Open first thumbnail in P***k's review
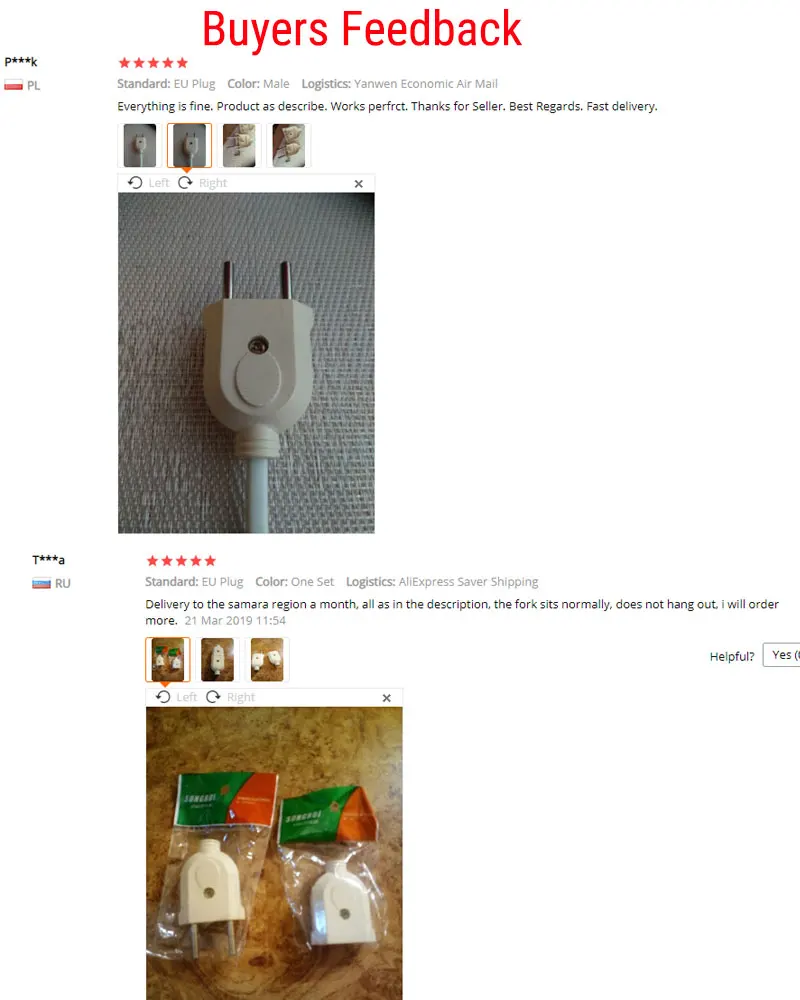Image resolution: width=800 pixels, height=1000 pixels. 140,145
